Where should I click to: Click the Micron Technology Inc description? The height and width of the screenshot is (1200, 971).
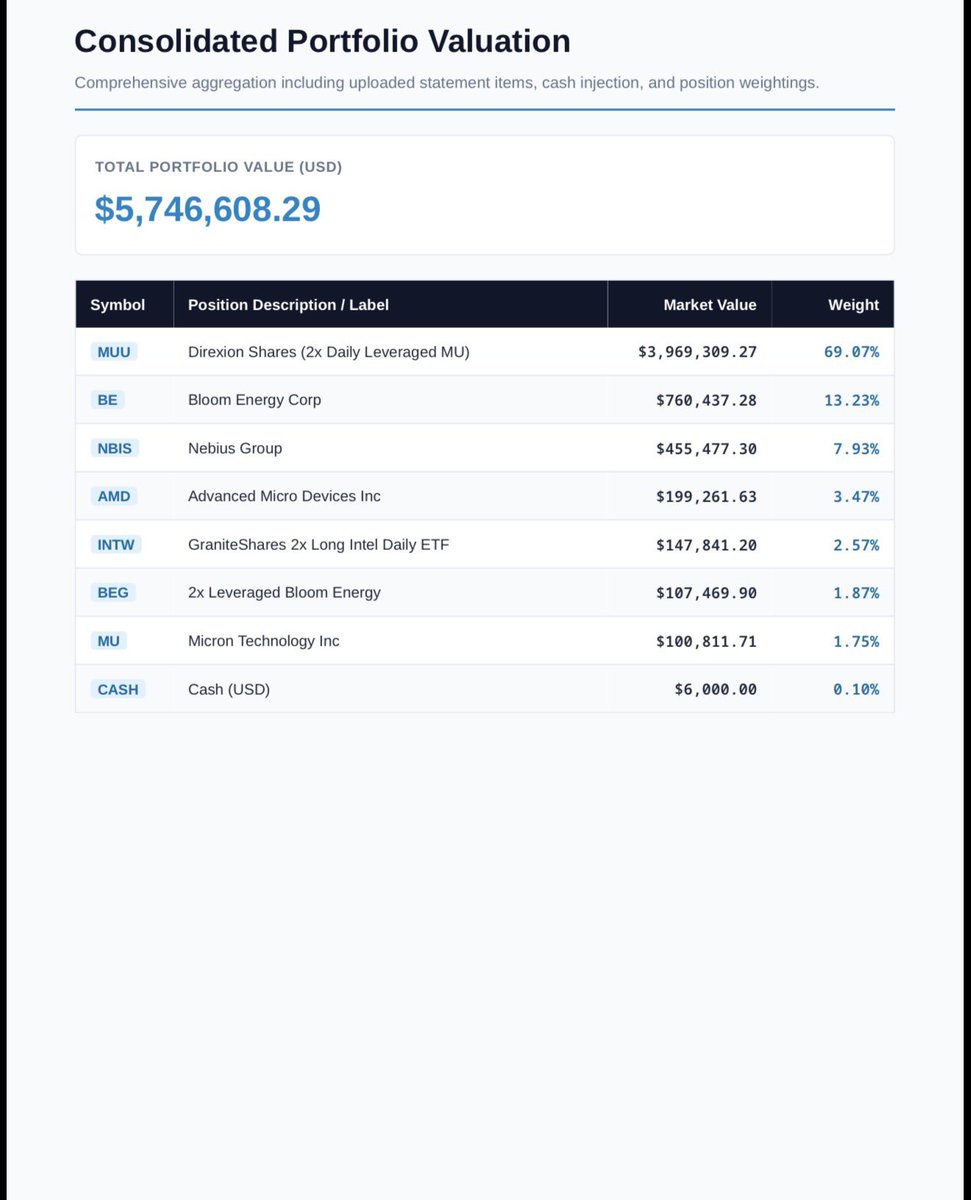tap(264, 640)
